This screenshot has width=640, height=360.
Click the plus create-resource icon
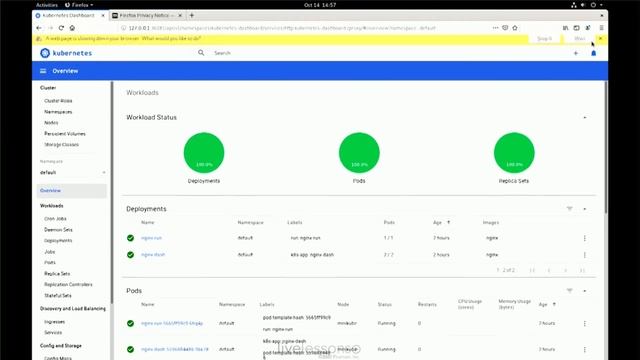coord(576,53)
